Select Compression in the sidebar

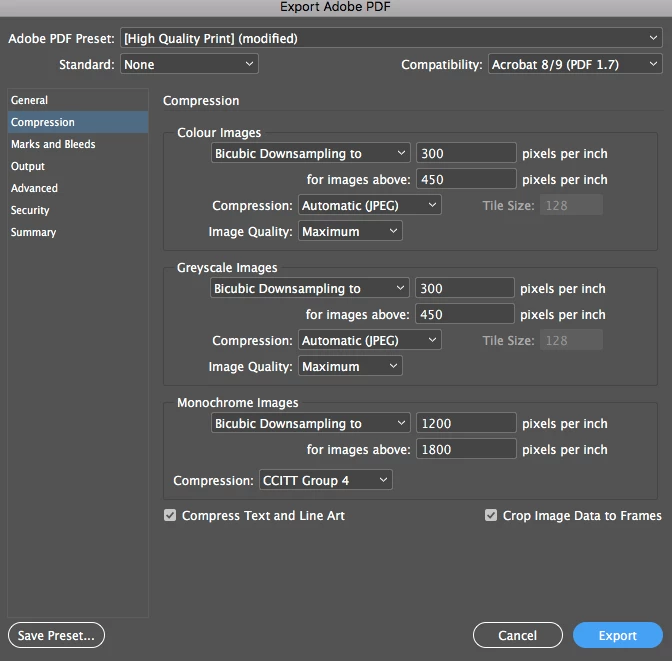point(78,122)
